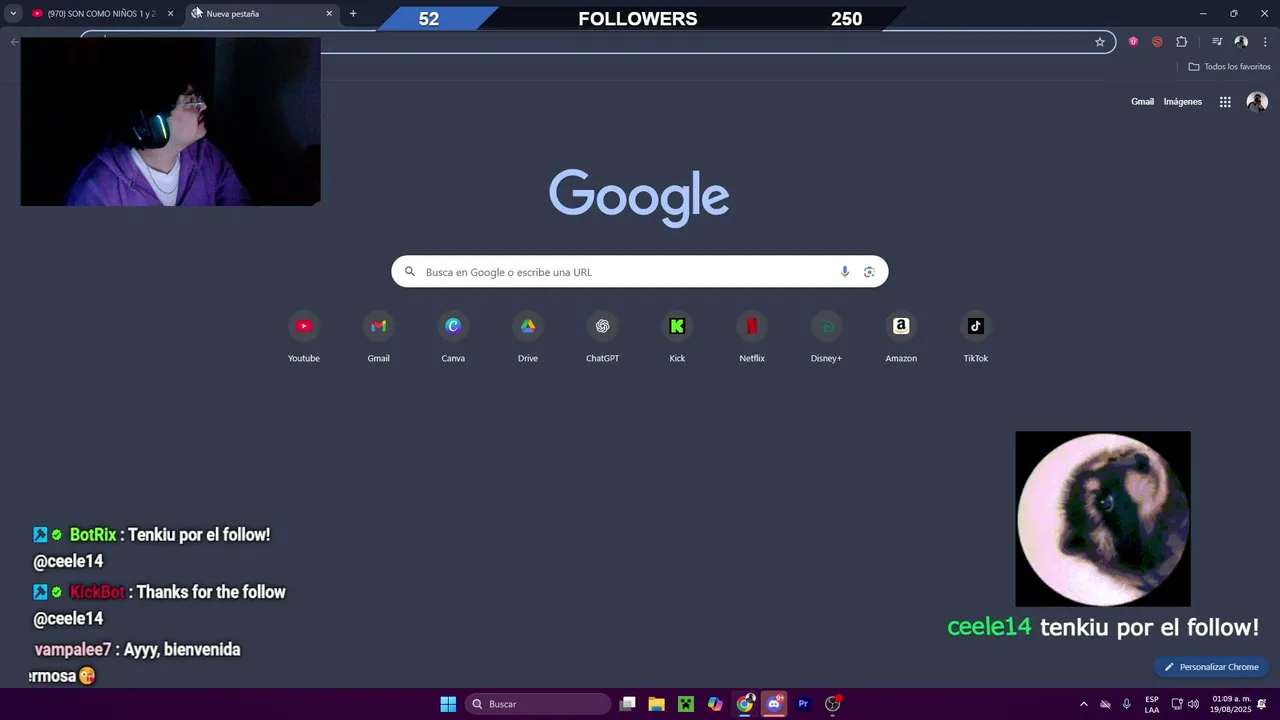Open the Youtube shortcut tile
This screenshot has height=720, width=1280.
point(304,337)
